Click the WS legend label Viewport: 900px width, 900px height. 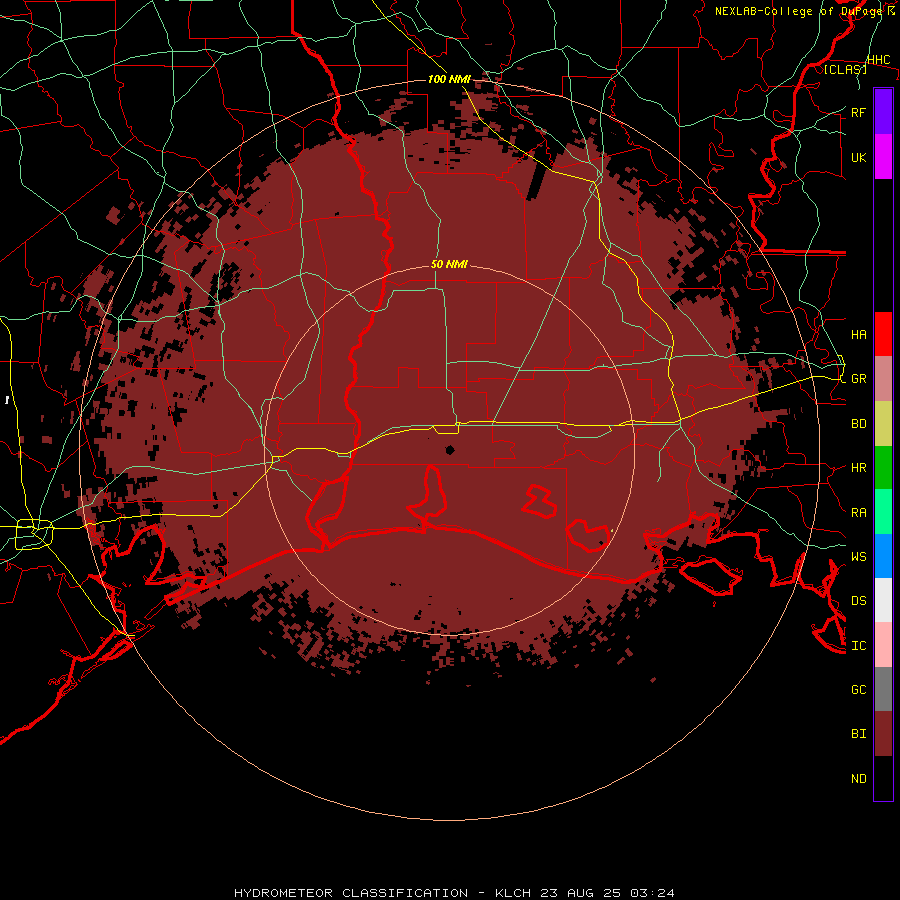pos(859,557)
